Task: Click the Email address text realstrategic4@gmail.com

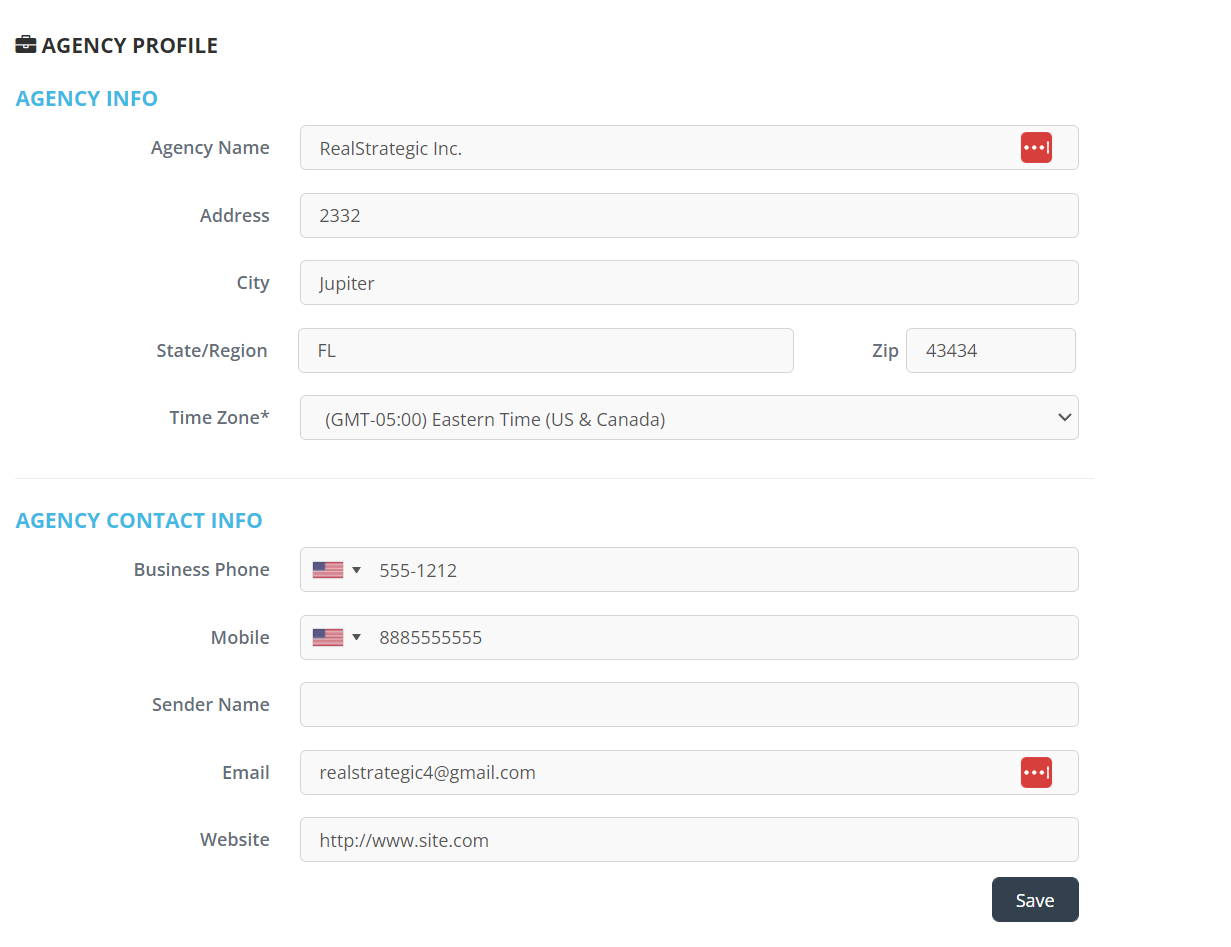Action: [x=427, y=773]
